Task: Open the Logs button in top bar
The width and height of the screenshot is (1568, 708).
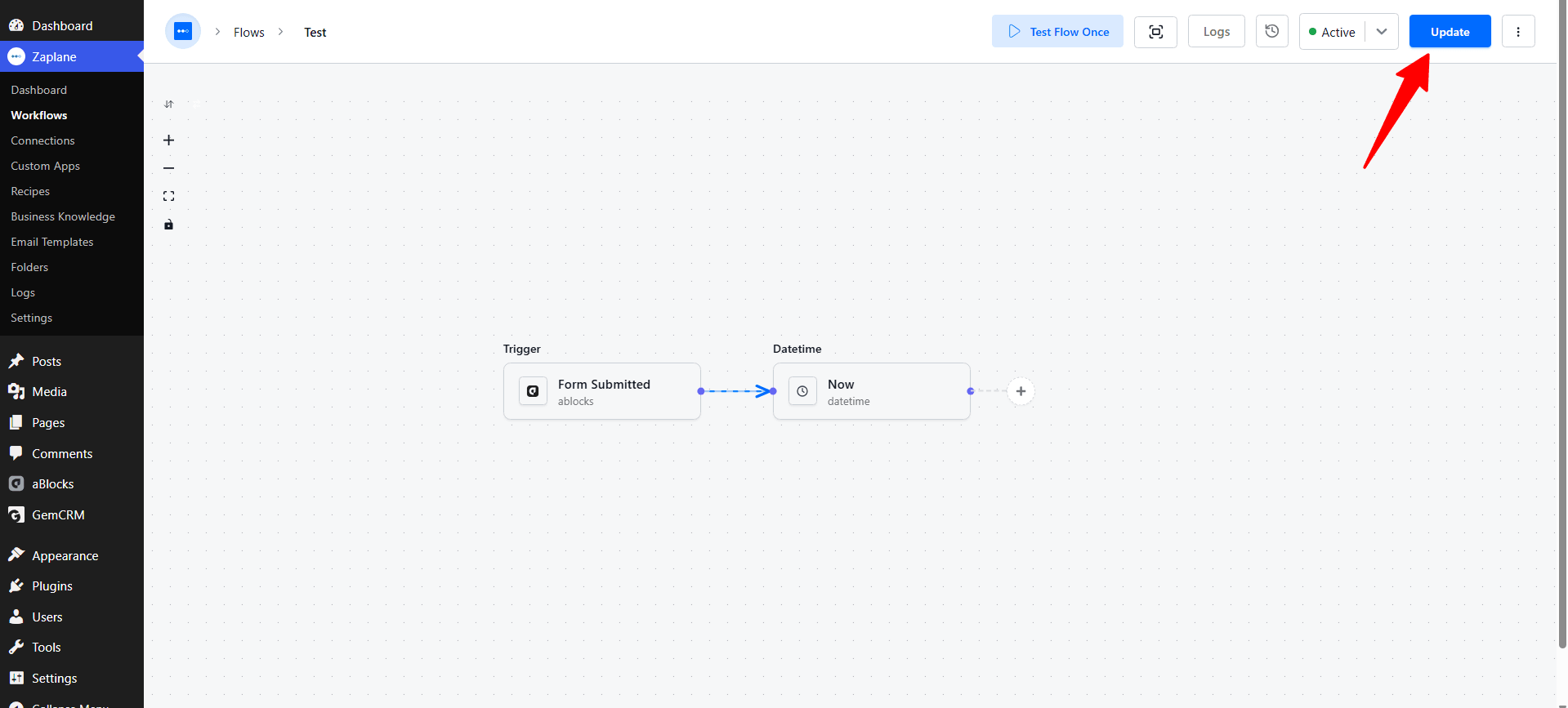Action: pyautogui.click(x=1216, y=32)
